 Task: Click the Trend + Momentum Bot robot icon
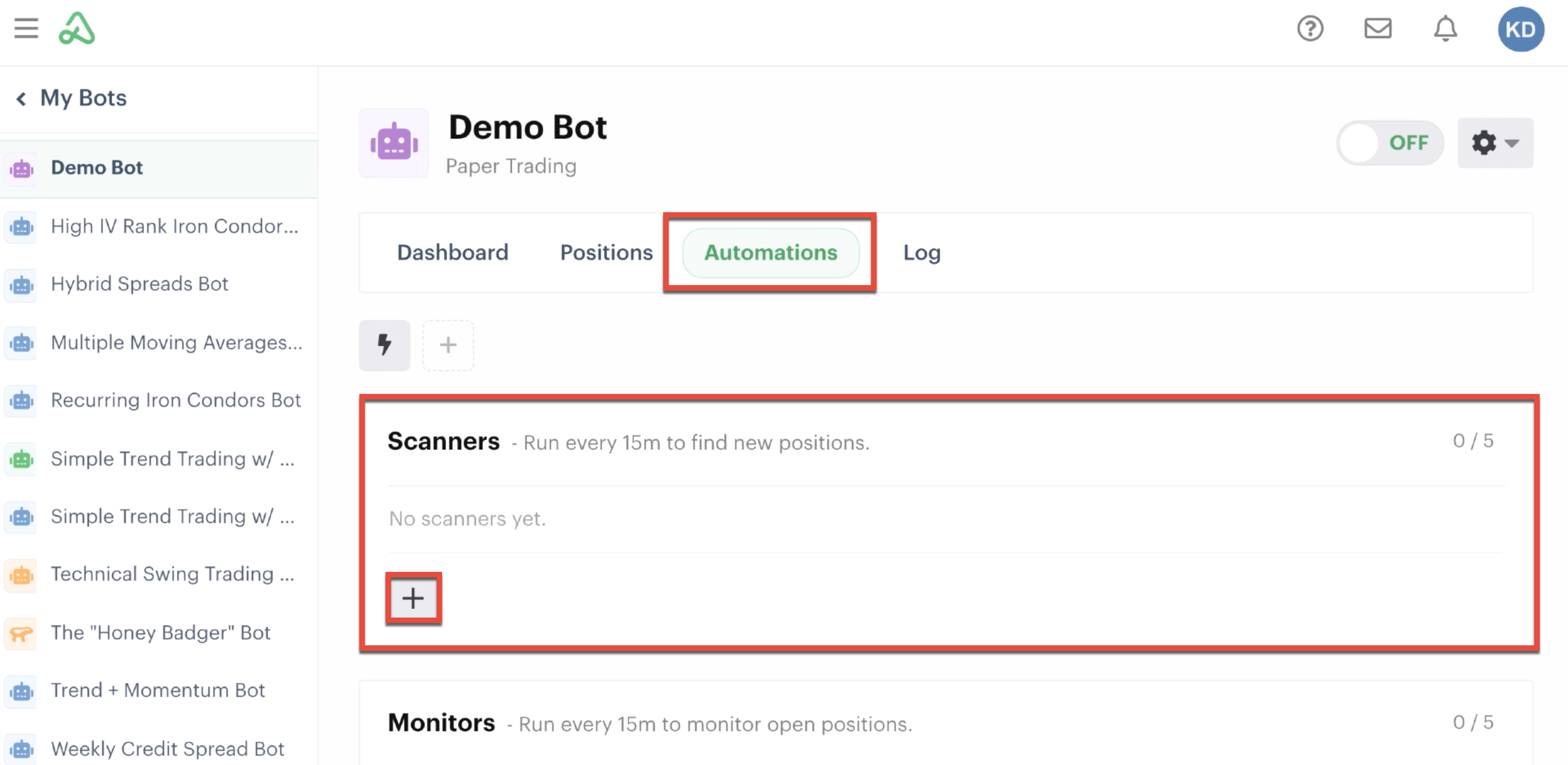coord(21,692)
